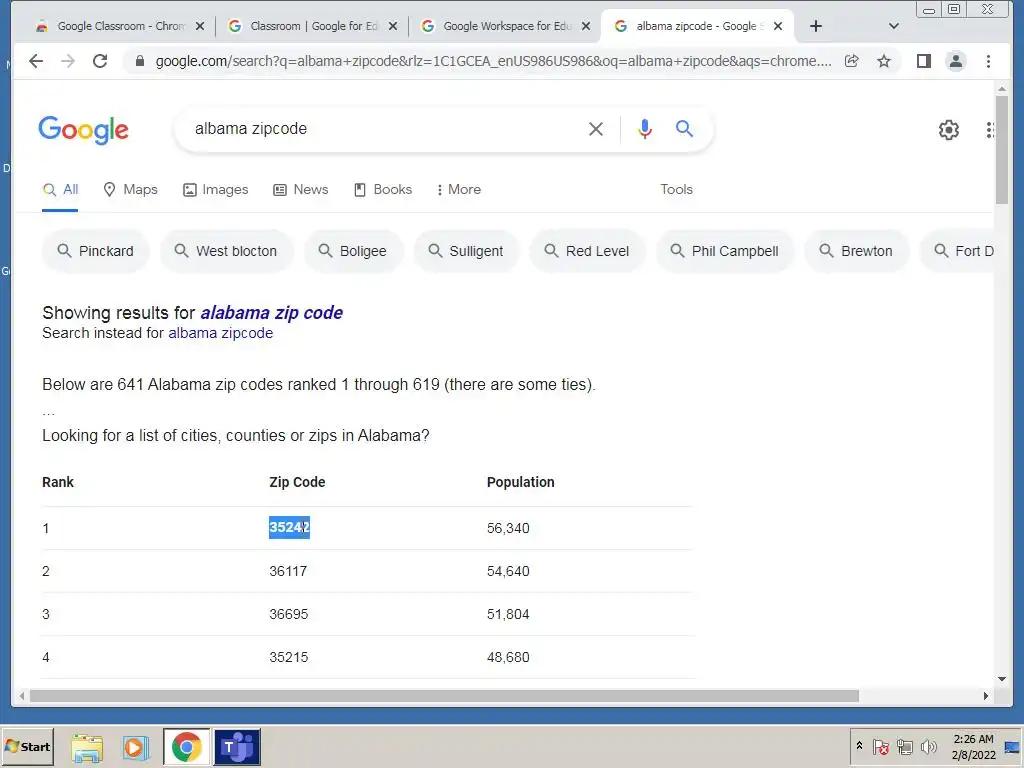Reload the current page
This screenshot has height=768, width=1024.
(100, 61)
